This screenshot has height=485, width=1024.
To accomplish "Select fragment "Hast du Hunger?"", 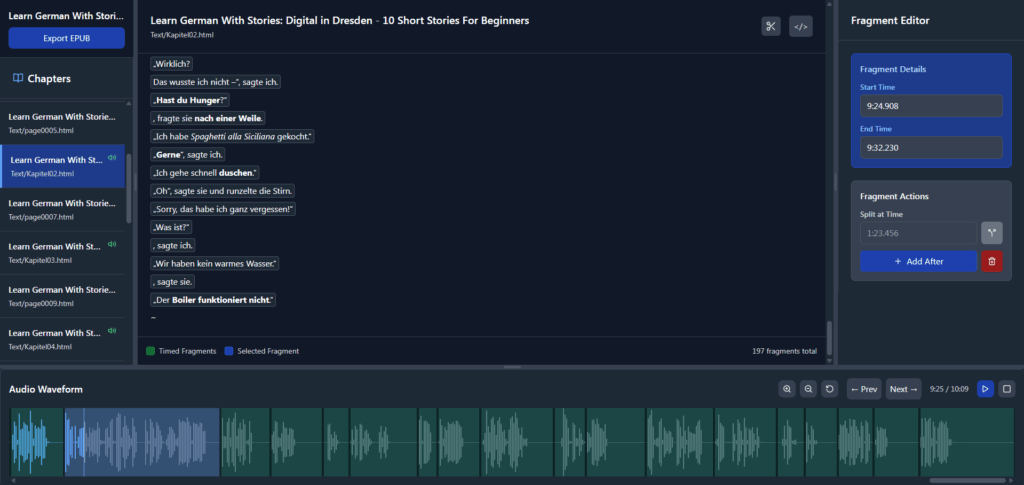I will pos(189,100).
